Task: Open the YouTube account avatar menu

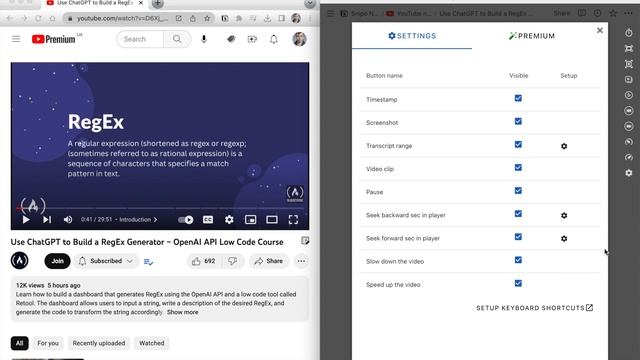Action: (x=299, y=39)
